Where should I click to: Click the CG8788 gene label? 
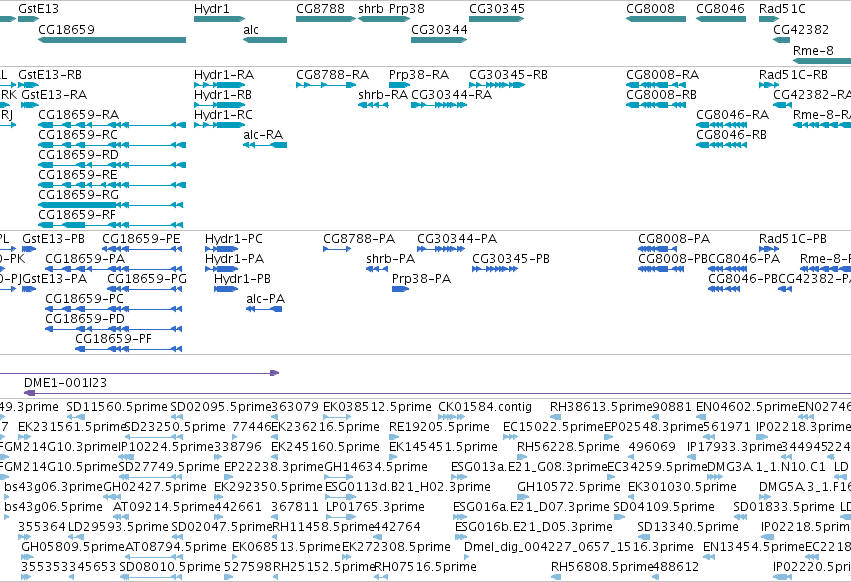coord(320,9)
